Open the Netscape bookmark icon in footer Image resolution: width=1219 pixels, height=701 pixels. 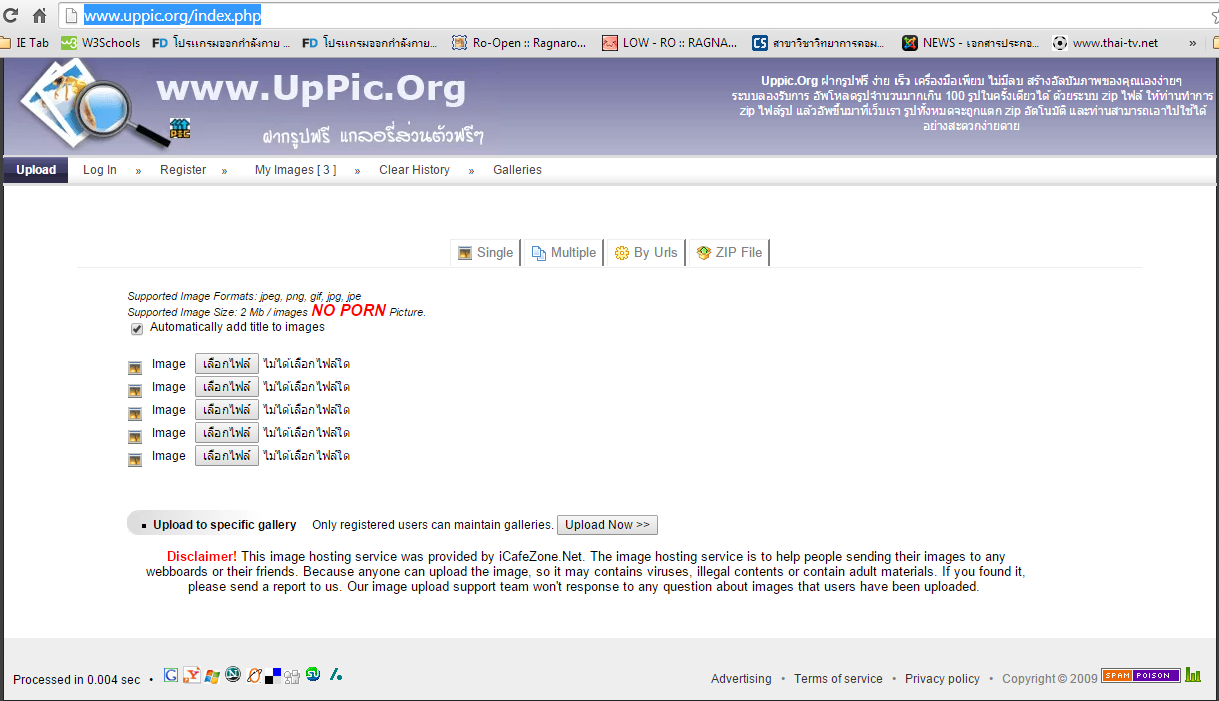[233, 674]
